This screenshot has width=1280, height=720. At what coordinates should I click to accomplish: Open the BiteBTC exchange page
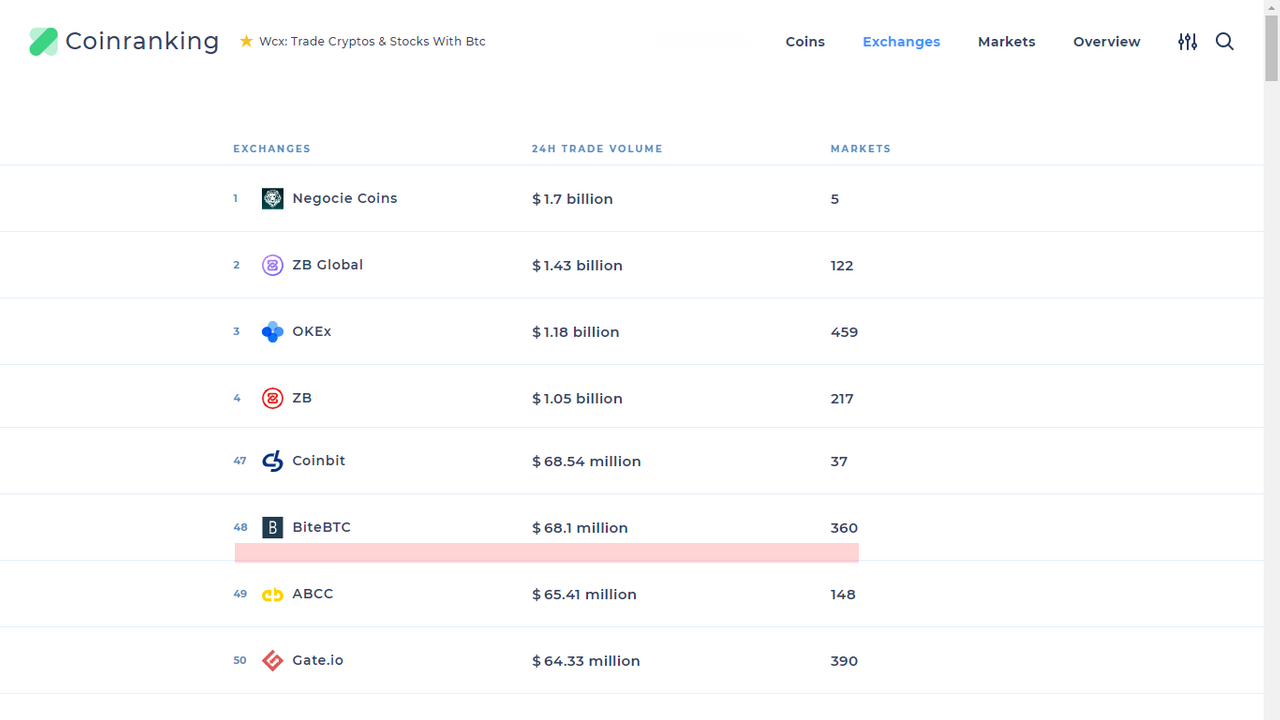(x=321, y=527)
